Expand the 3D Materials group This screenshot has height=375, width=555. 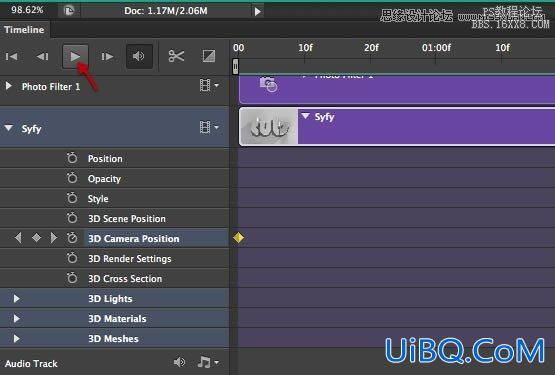pyautogui.click(x=16, y=318)
